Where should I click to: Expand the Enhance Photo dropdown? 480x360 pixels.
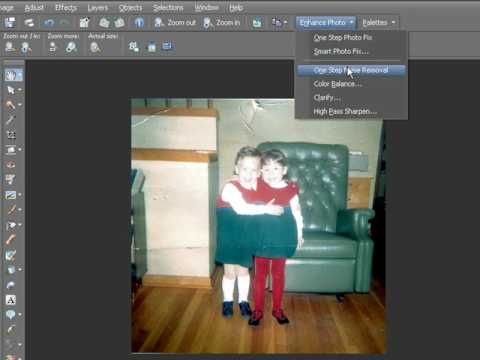pyautogui.click(x=326, y=23)
